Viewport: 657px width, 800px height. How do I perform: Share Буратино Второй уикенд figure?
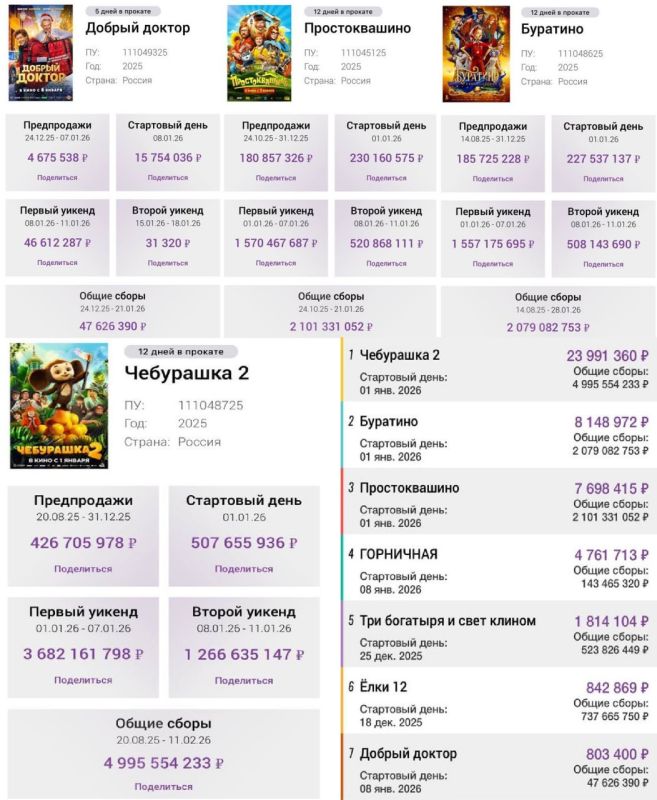pyautogui.click(x=602, y=264)
